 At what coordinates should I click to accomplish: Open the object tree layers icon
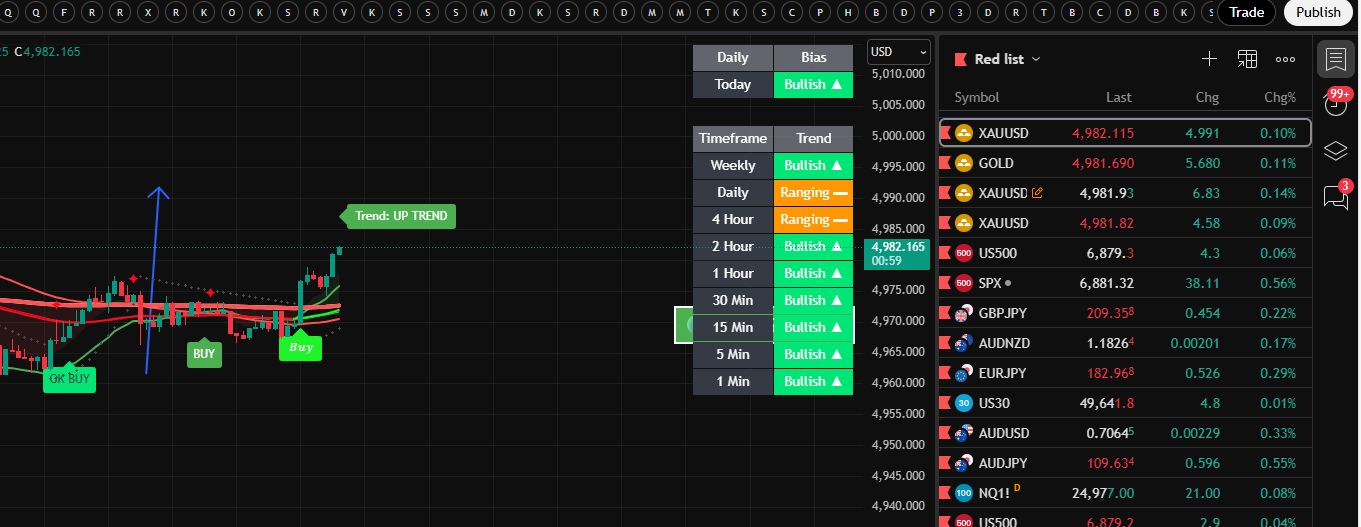[x=1335, y=151]
